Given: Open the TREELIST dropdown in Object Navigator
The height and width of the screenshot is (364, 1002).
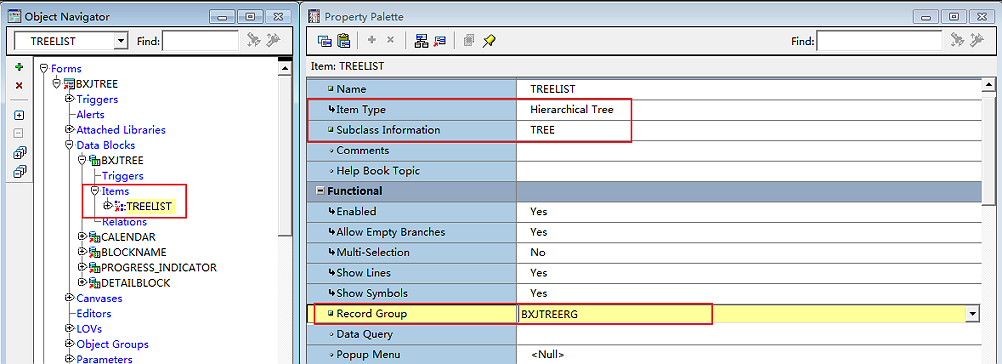Looking at the screenshot, I should 121,42.
